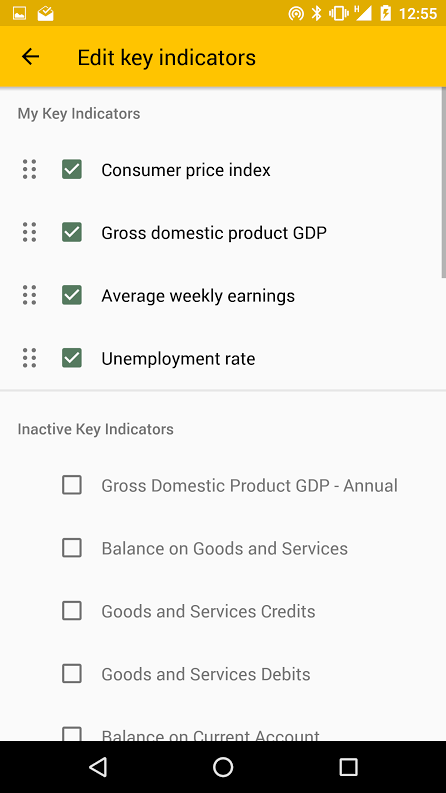Tap the back arrow in the header

pyautogui.click(x=30, y=57)
